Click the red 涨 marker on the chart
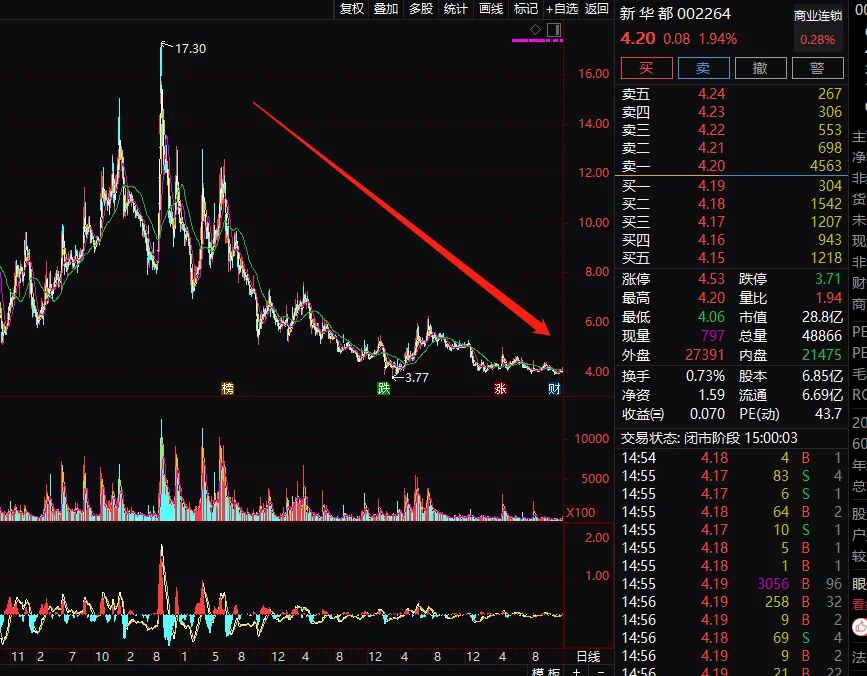 500,389
